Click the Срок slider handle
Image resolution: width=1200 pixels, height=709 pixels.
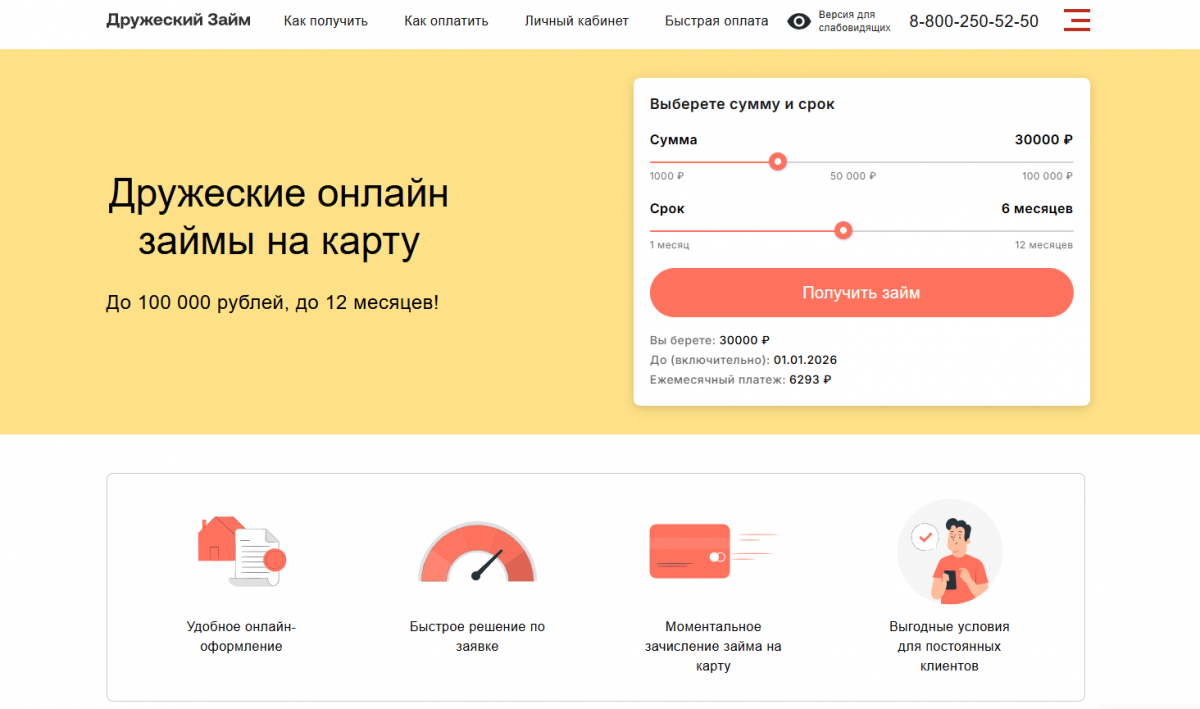(843, 230)
